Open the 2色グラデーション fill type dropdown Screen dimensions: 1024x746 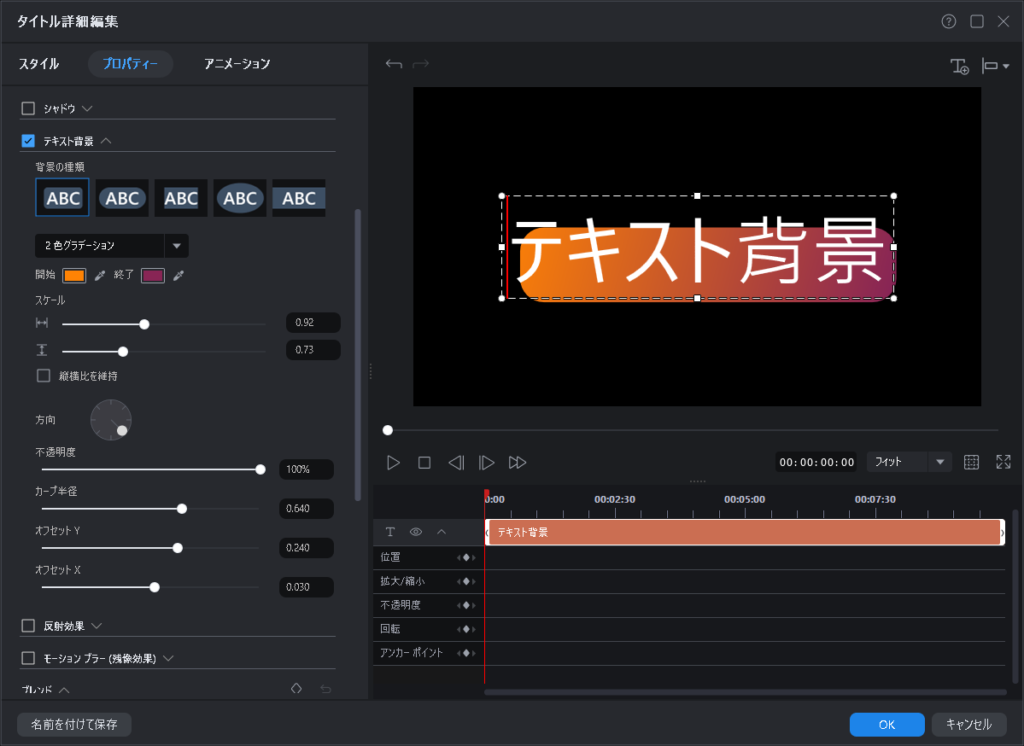click(176, 245)
